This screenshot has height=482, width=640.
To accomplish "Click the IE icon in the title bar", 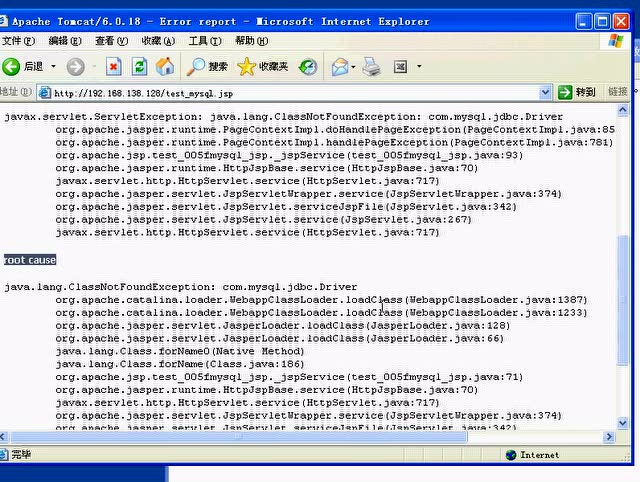I will click(x=3, y=20).
